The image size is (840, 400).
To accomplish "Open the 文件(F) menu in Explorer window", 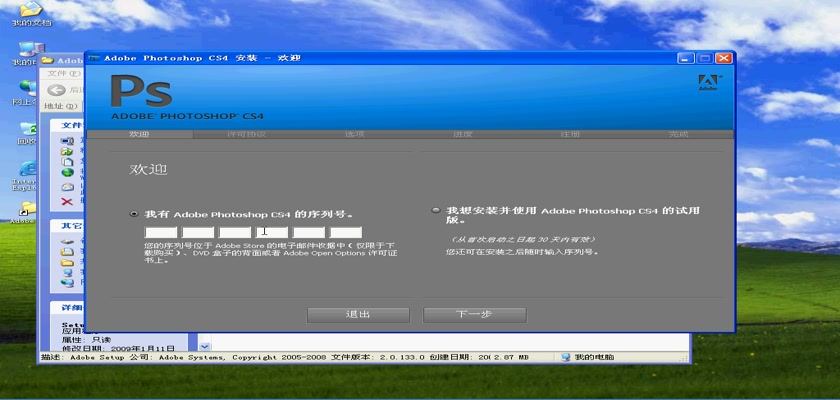I will point(64,73).
